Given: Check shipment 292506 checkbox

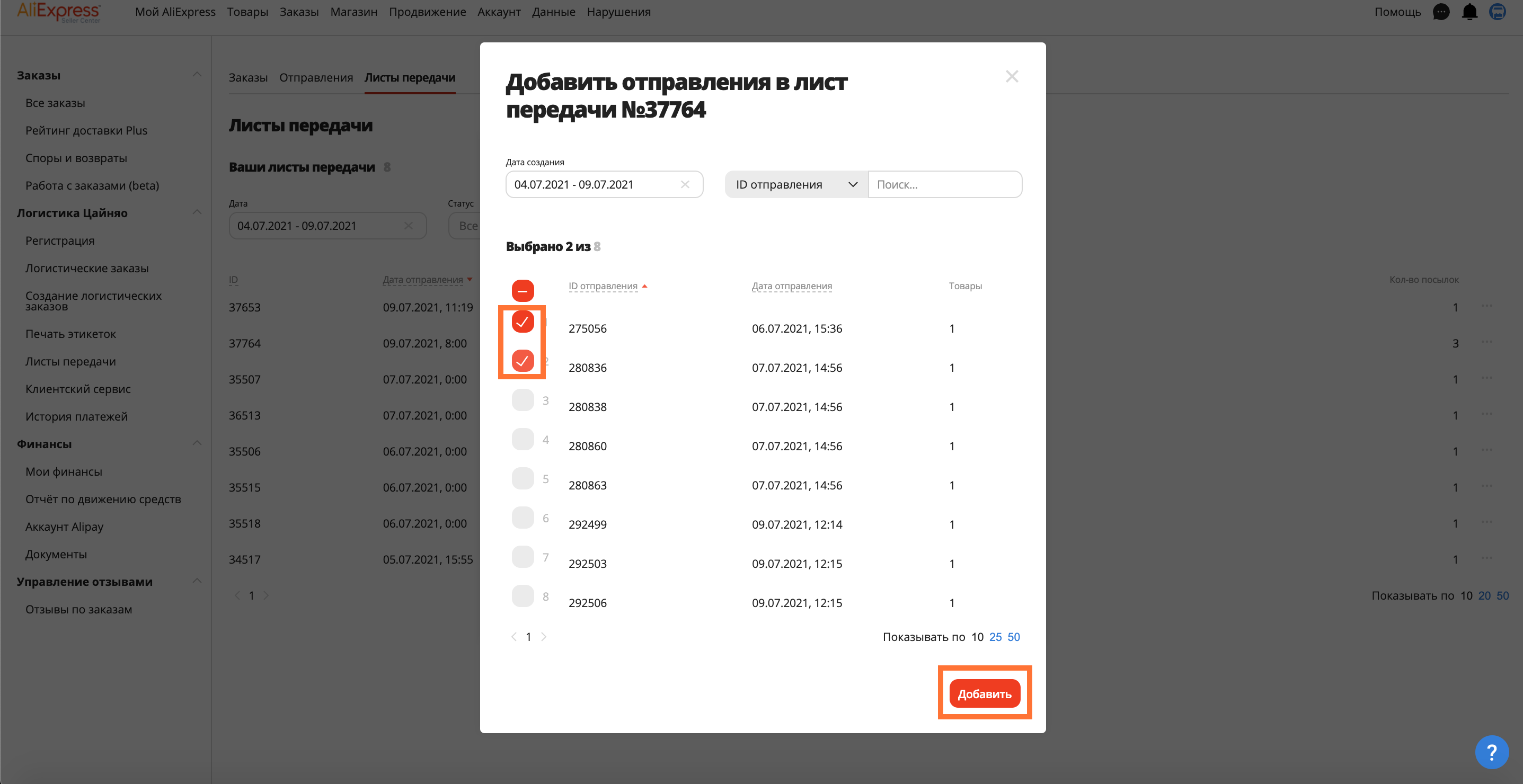Looking at the screenshot, I should pyautogui.click(x=523, y=596).
